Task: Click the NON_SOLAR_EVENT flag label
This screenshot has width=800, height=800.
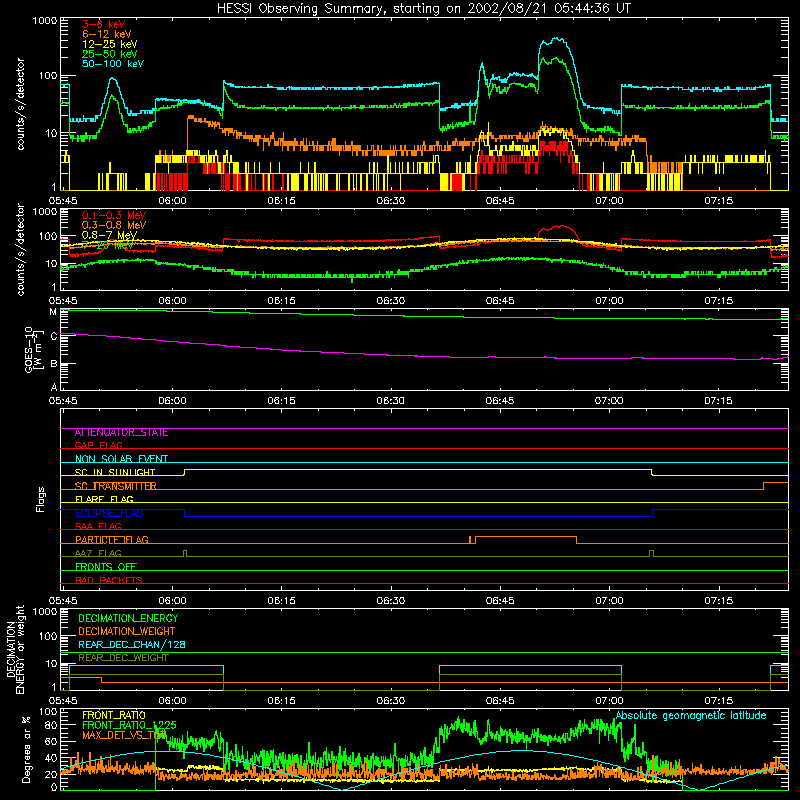Action: pos(121,459)
